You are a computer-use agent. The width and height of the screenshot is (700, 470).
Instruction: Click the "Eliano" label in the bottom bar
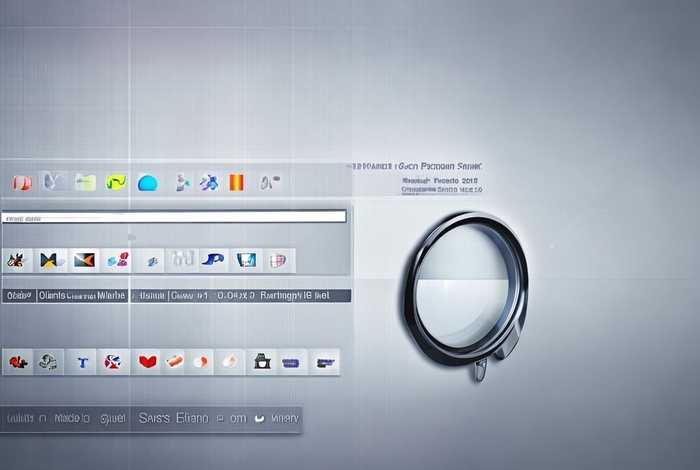[191, 418]
